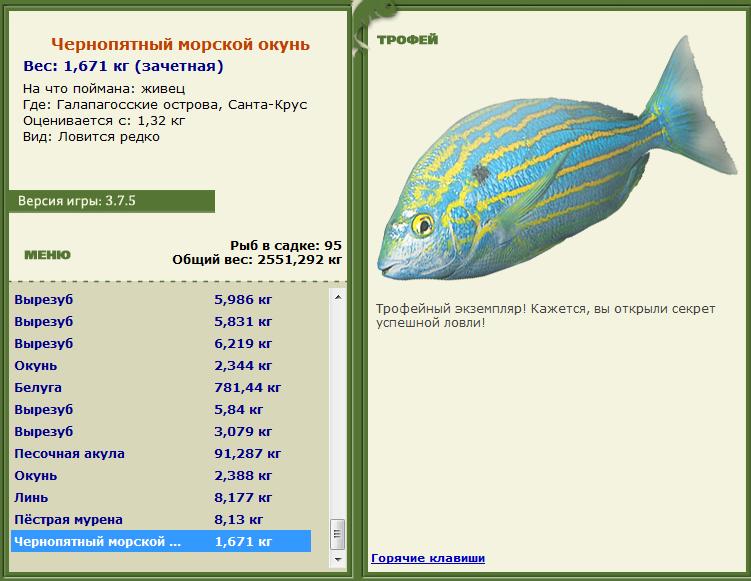Select the Вырезуб 3,079 кг row

(161, 432)
